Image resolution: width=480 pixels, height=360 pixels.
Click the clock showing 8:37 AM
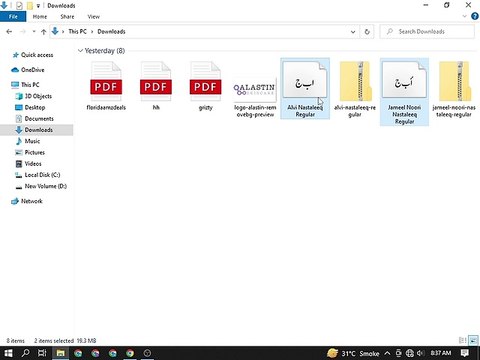441,353
